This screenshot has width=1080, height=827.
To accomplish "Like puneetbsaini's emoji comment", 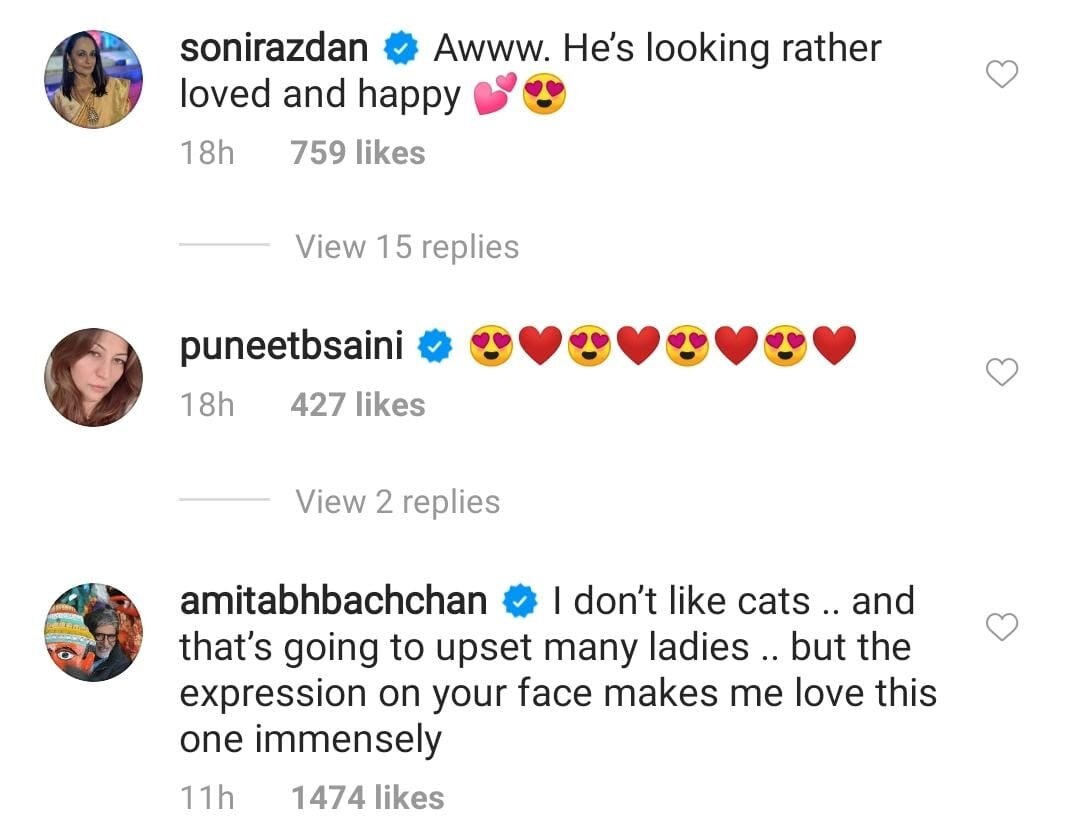I will click(1001, 373).
